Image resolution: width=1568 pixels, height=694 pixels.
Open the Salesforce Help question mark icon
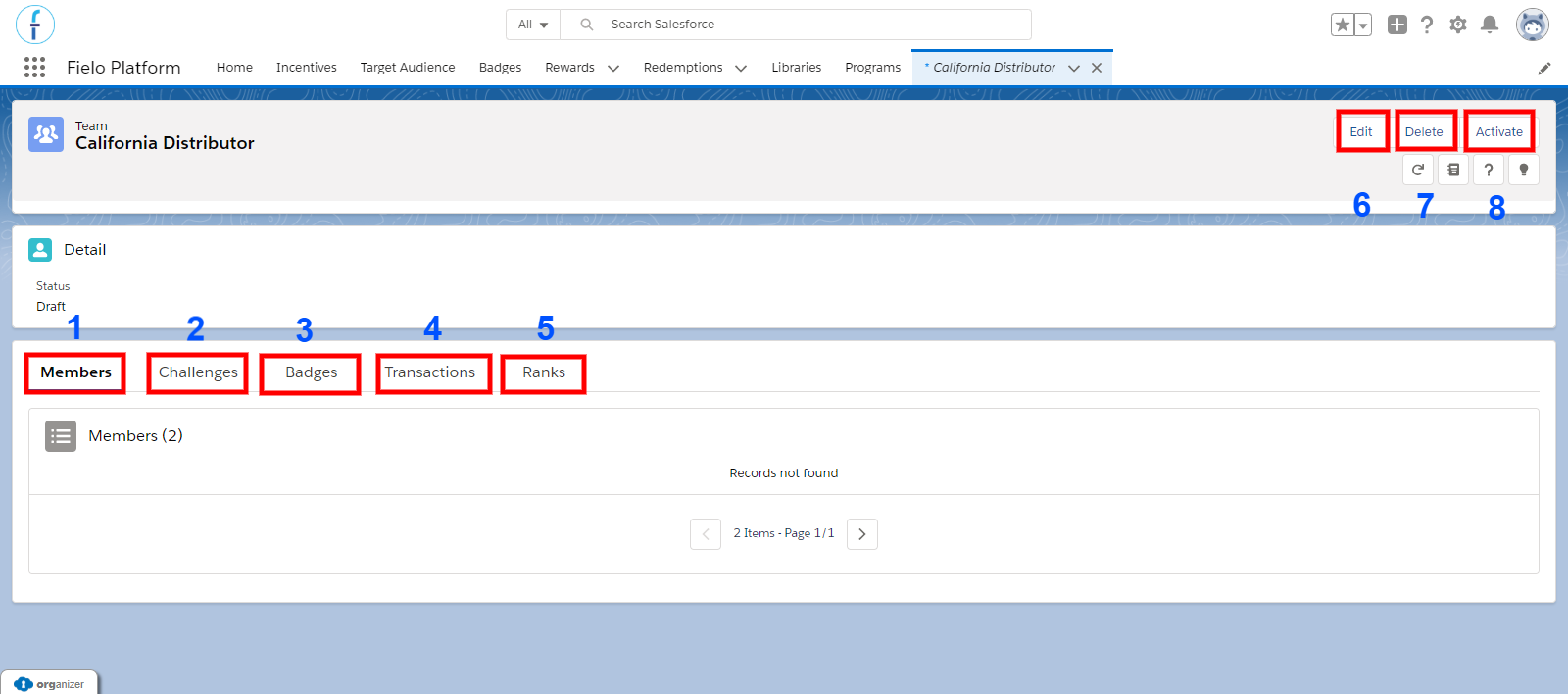click(1427, 25)
